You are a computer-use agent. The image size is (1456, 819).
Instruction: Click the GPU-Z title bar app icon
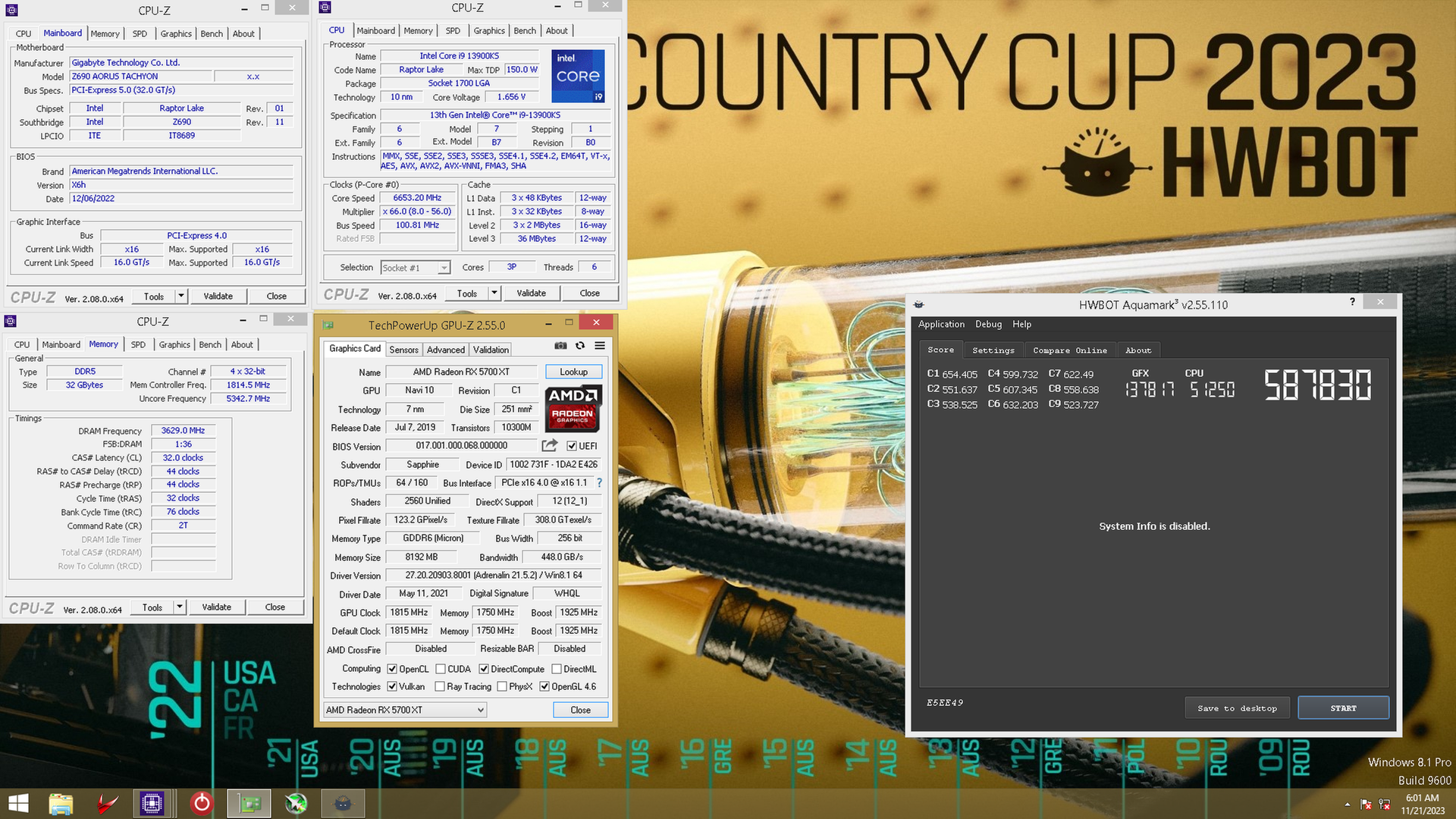[328, 325]
